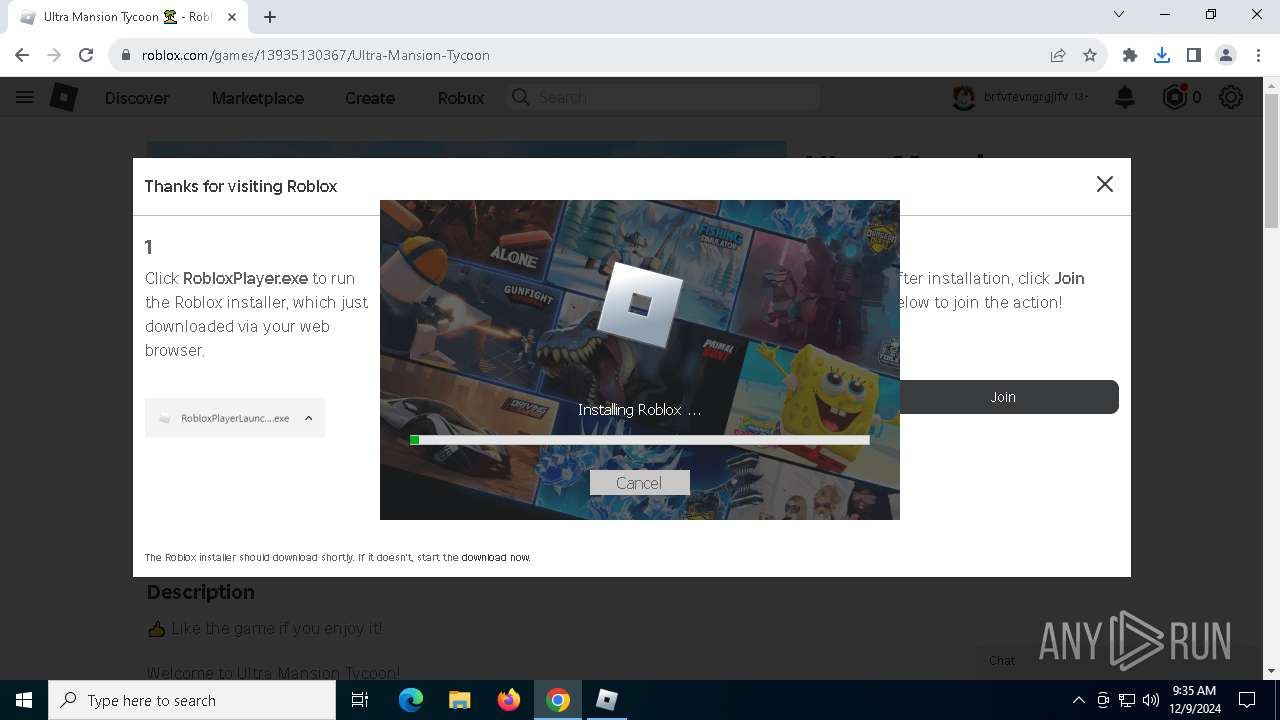Open a new browser tab

(x=270, y=17)
